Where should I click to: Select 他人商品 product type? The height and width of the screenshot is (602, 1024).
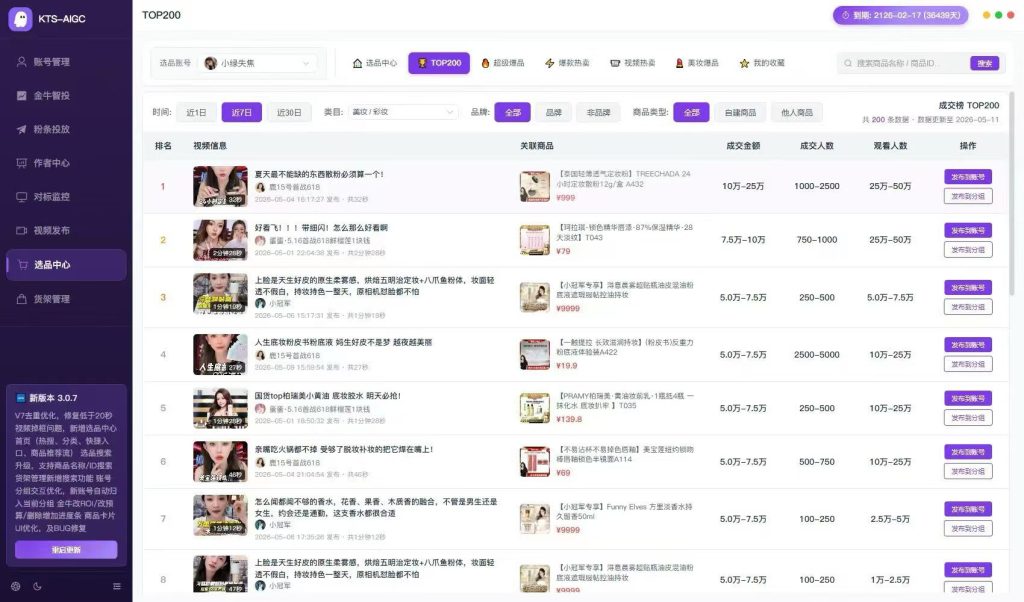pyautogui.click(x=797, y=112)
